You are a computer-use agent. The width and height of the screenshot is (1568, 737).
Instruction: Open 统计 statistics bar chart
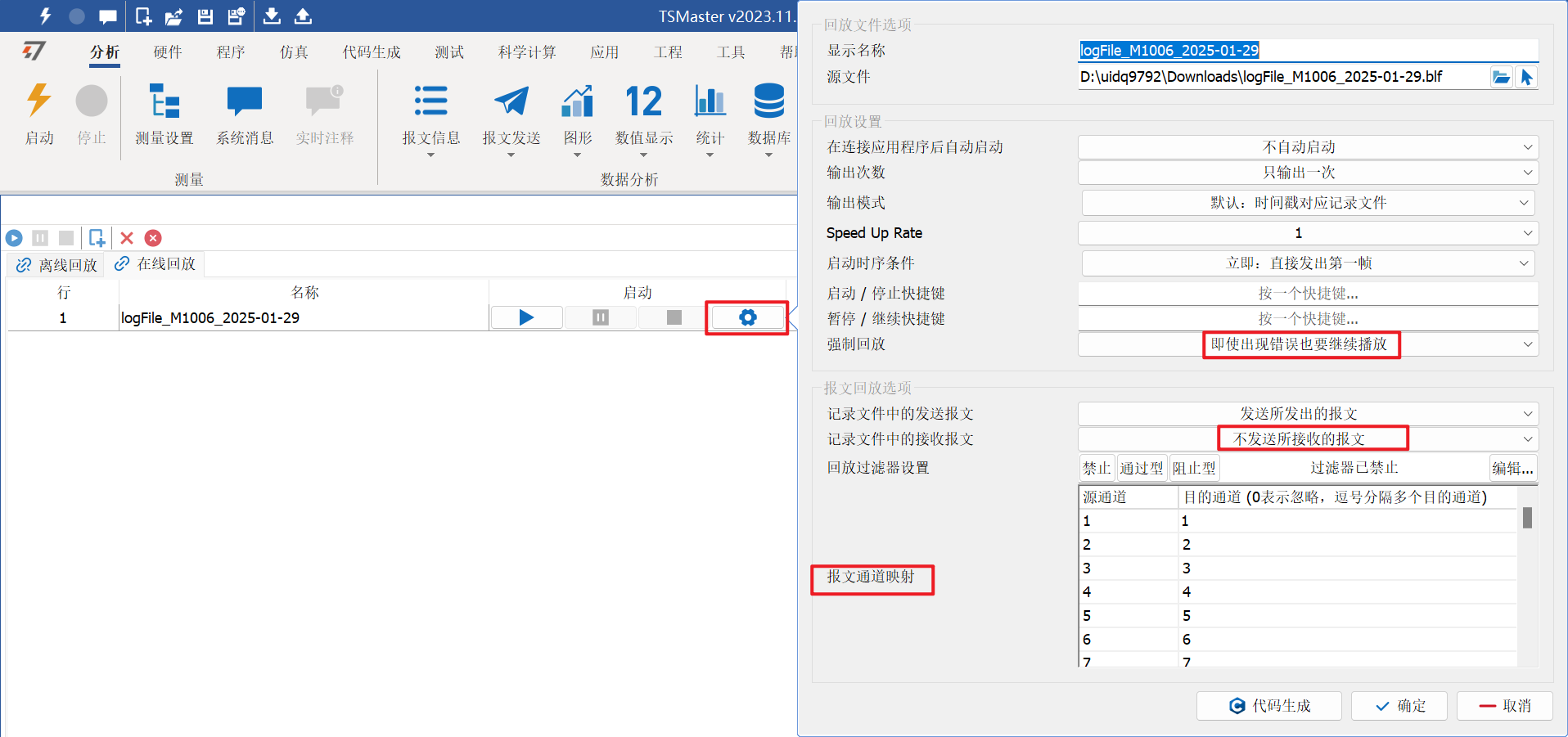click(x=710, y=101)
